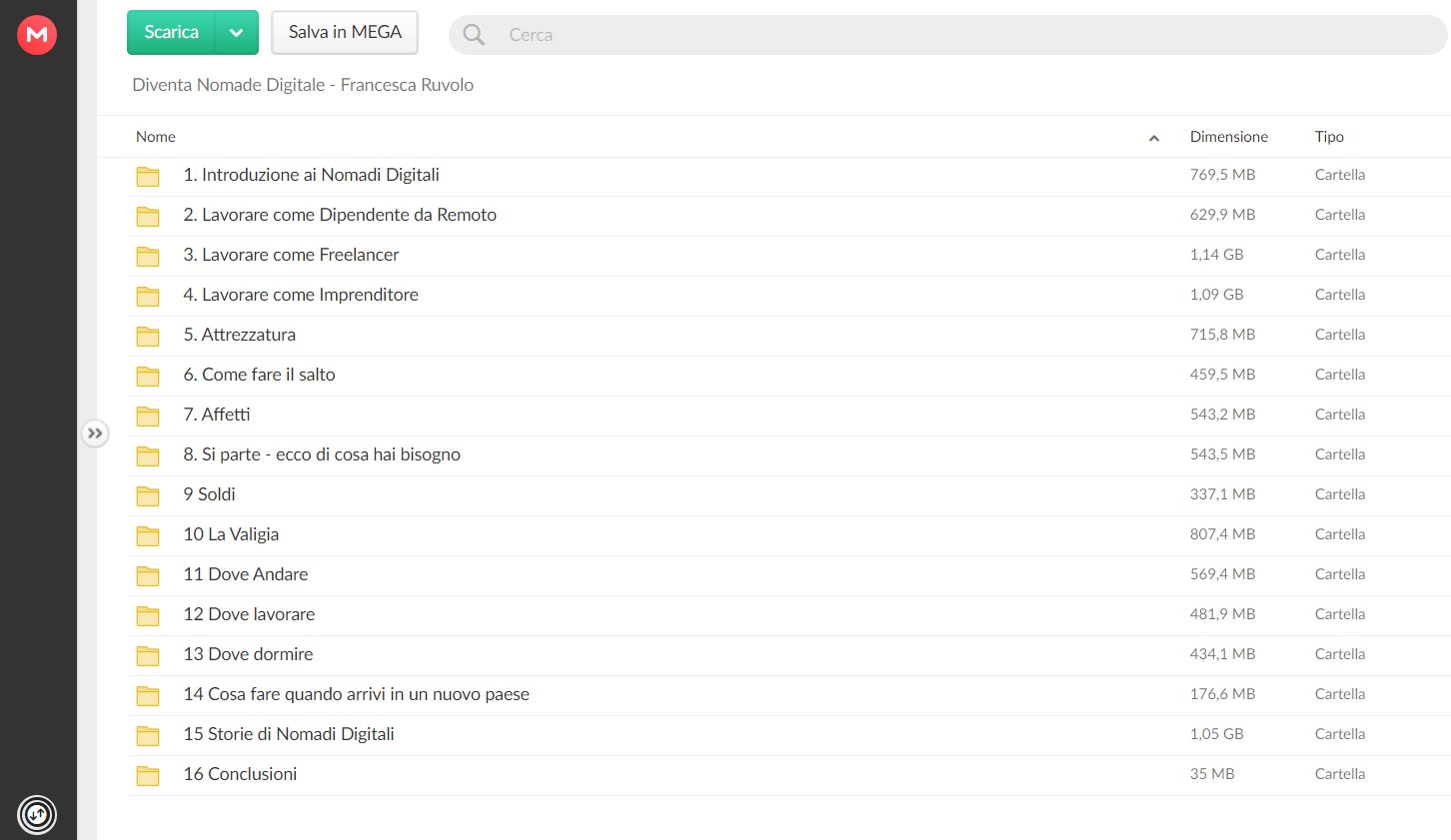Expand the sidebar with the double-arrow button
The image size is (1451, 840).
tap(95, 433)
